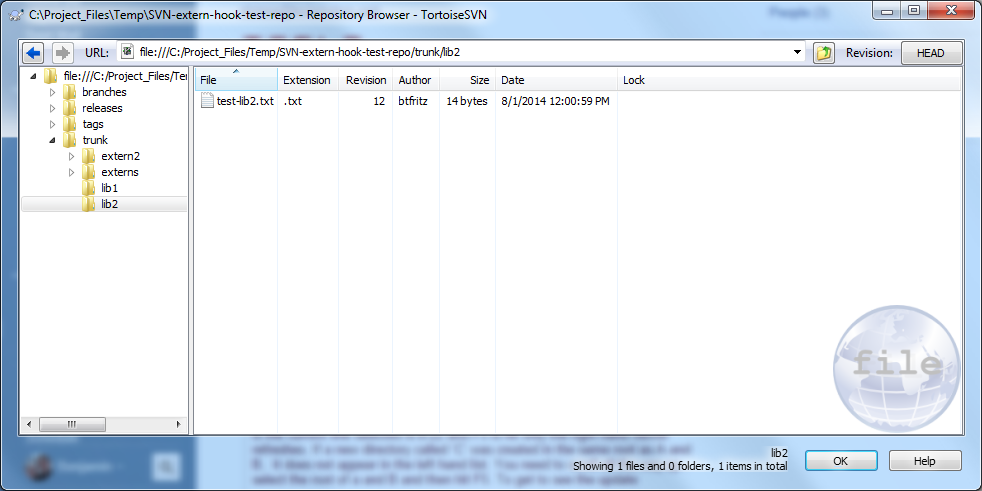The height and width of the screenshot is (491, 982).
Task: Sort by the Date column header
Action: click(556, 80)
